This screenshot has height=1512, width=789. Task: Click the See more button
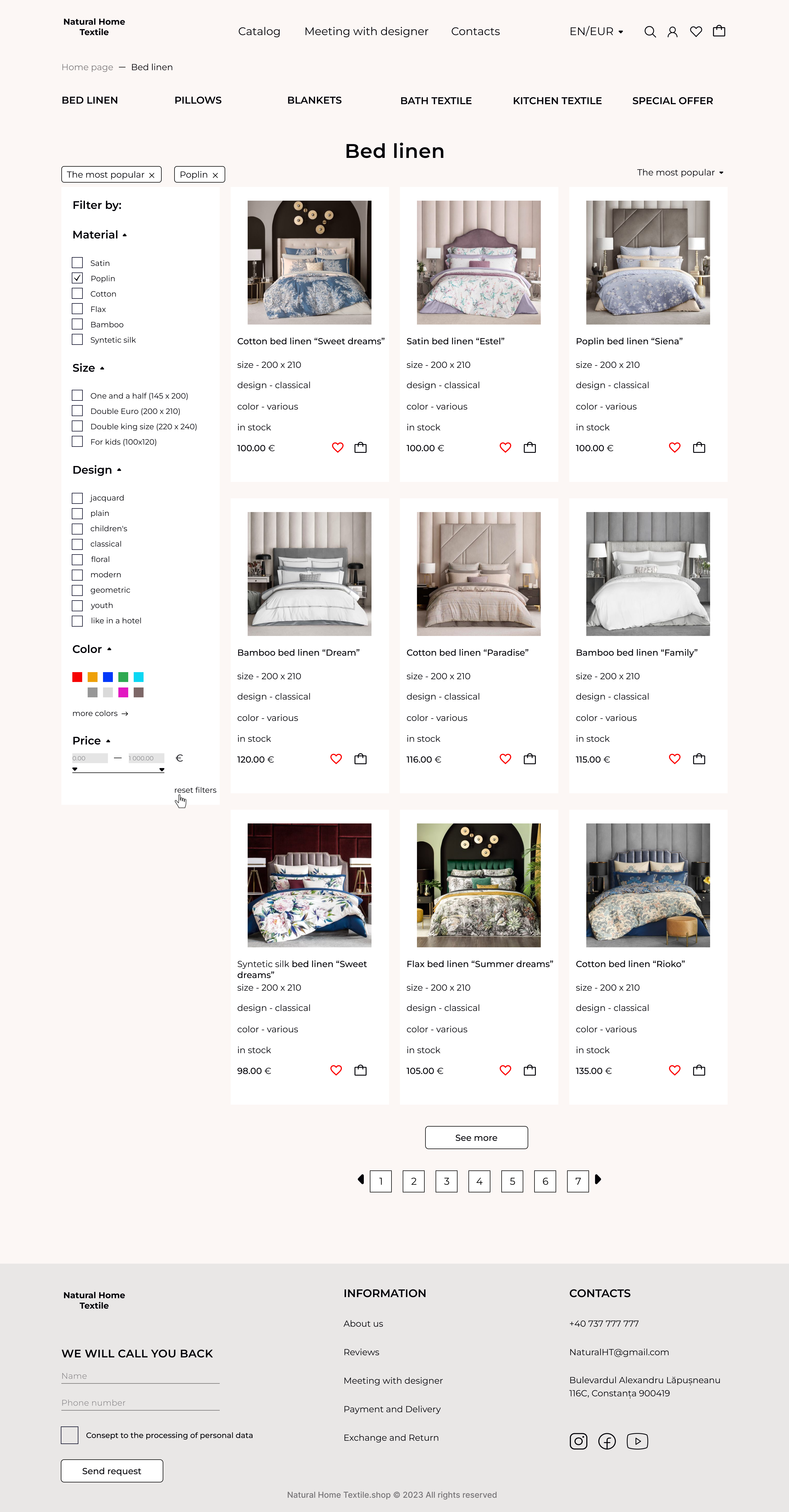pyautogui.click(x=476, y=1138)
